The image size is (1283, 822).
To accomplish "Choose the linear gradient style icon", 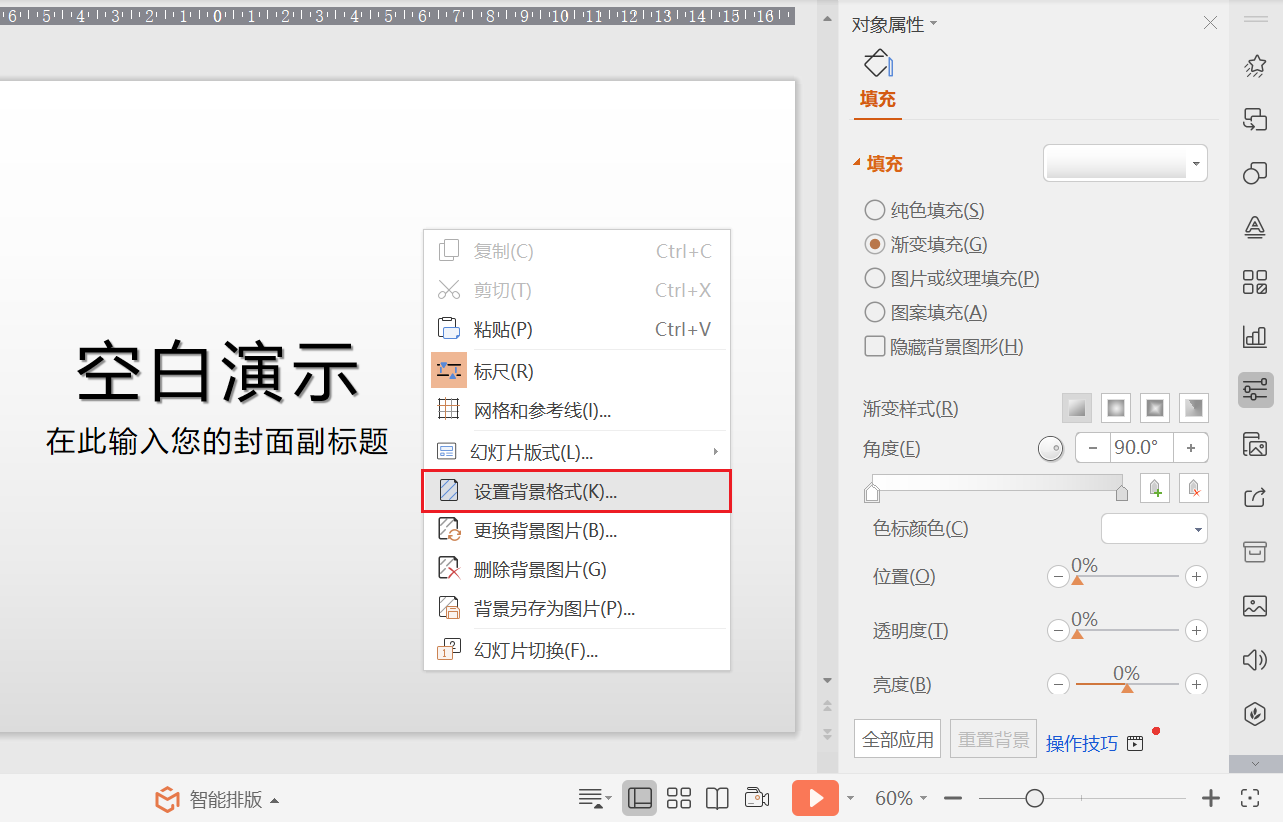I will coord(1076,408).
